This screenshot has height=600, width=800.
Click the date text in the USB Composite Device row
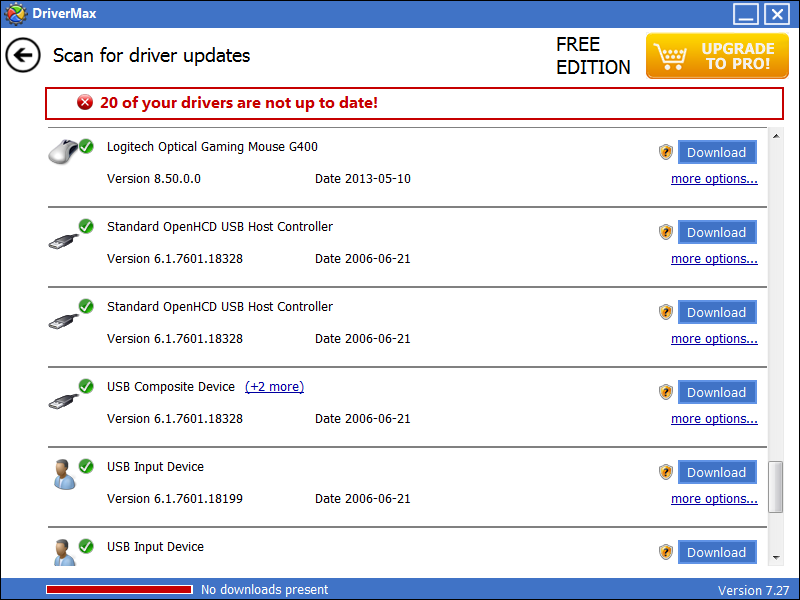(x=363, y=419)
